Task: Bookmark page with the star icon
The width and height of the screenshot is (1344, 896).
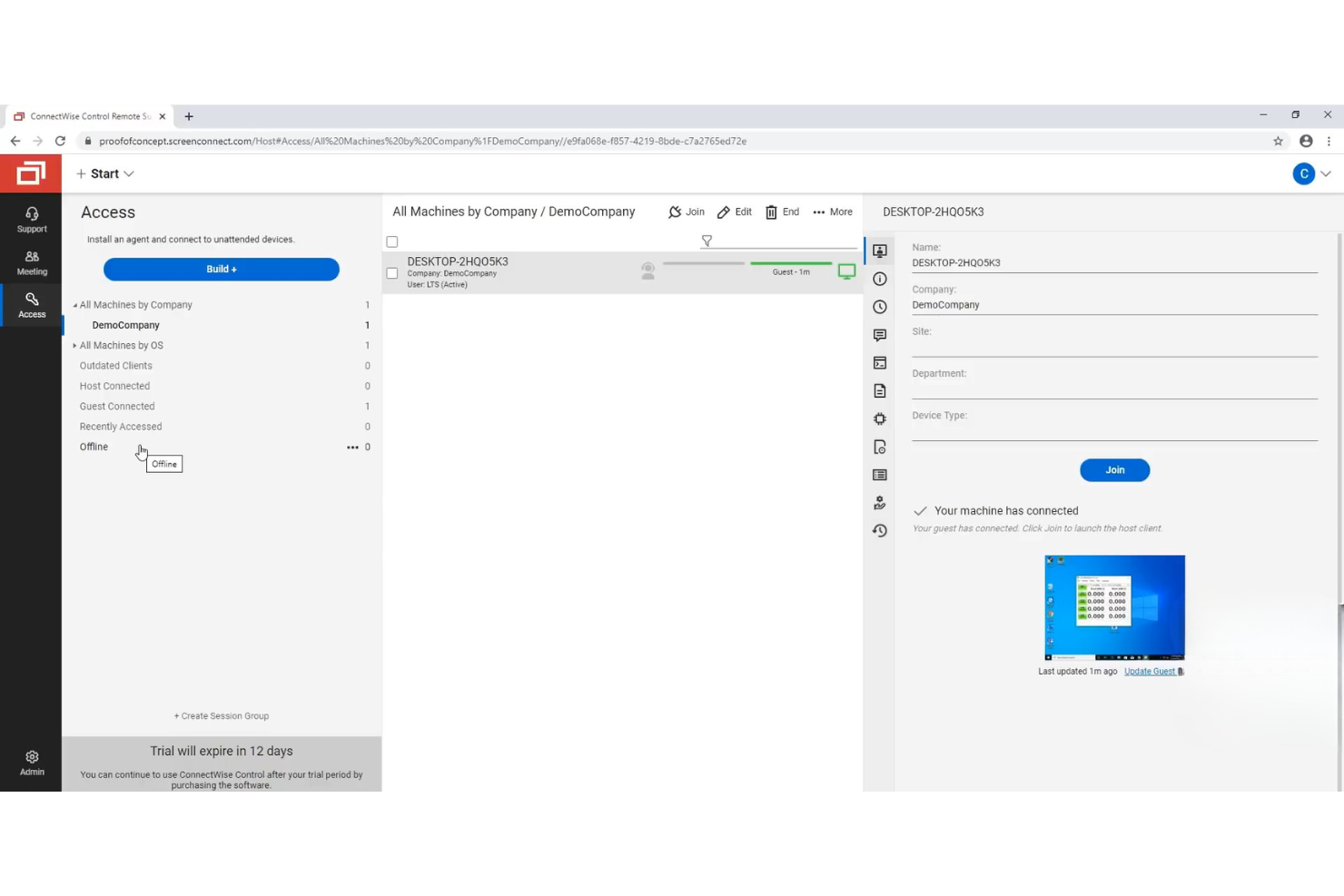Action: [x=1278, y=141]
